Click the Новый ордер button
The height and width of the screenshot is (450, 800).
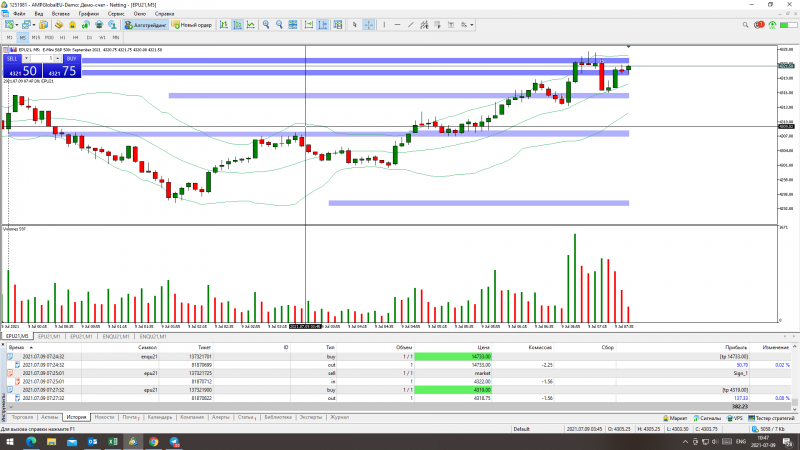tap(192, 24)
